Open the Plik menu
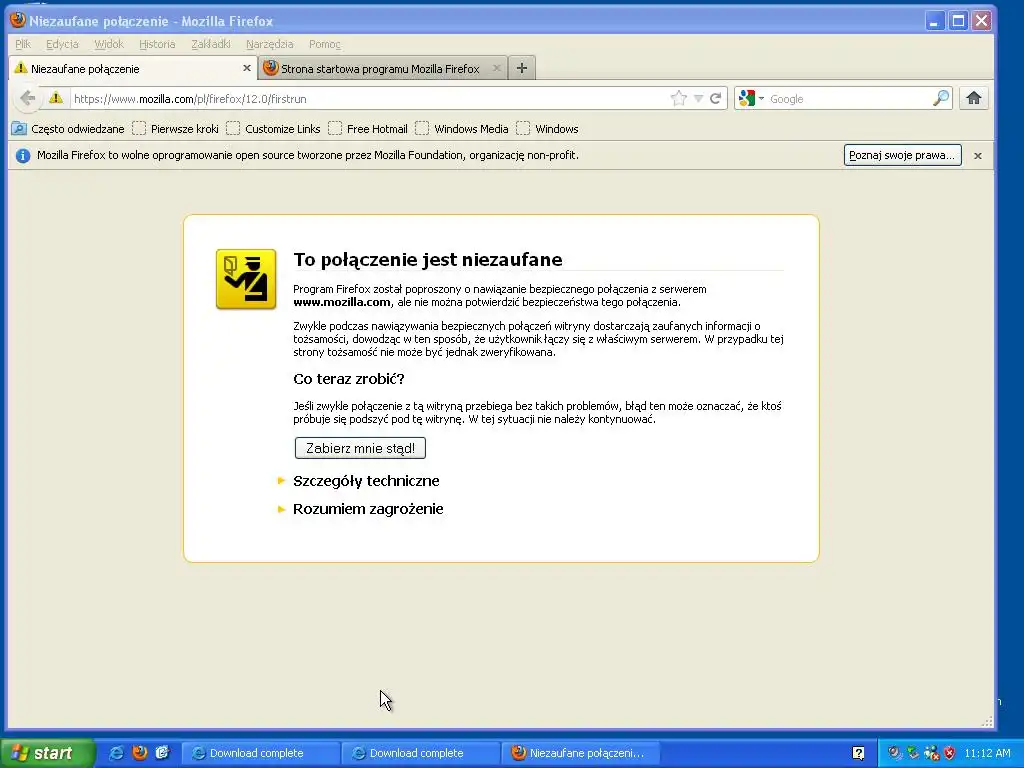 click(x=23, y=44)
